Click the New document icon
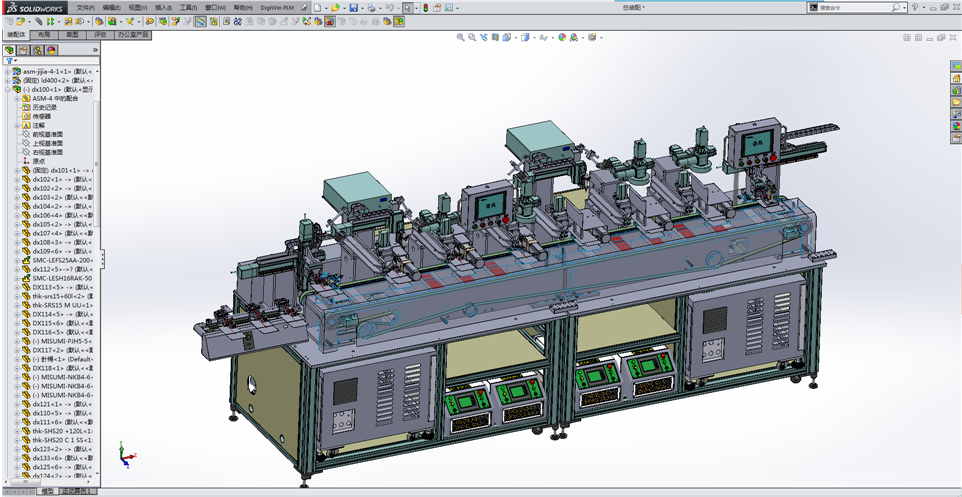Image resolution: width=962 pixels, height=497 pixels. click(x=317, y=8)
